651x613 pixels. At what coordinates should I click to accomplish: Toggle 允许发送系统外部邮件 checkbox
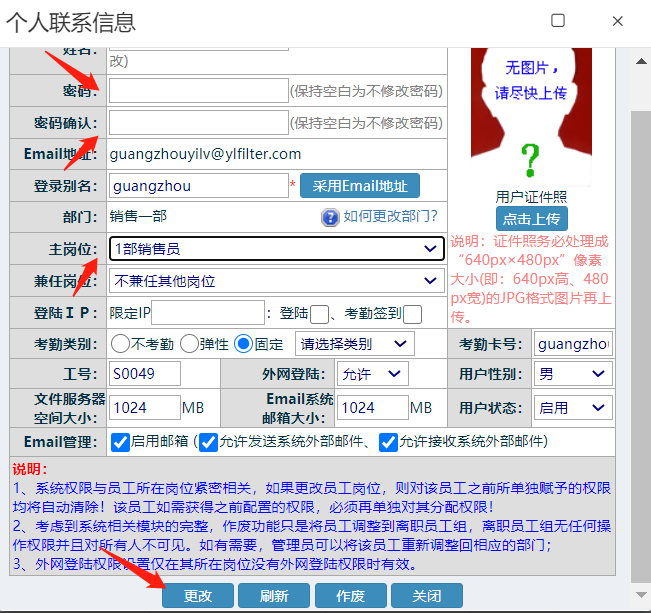click(209, 442)
